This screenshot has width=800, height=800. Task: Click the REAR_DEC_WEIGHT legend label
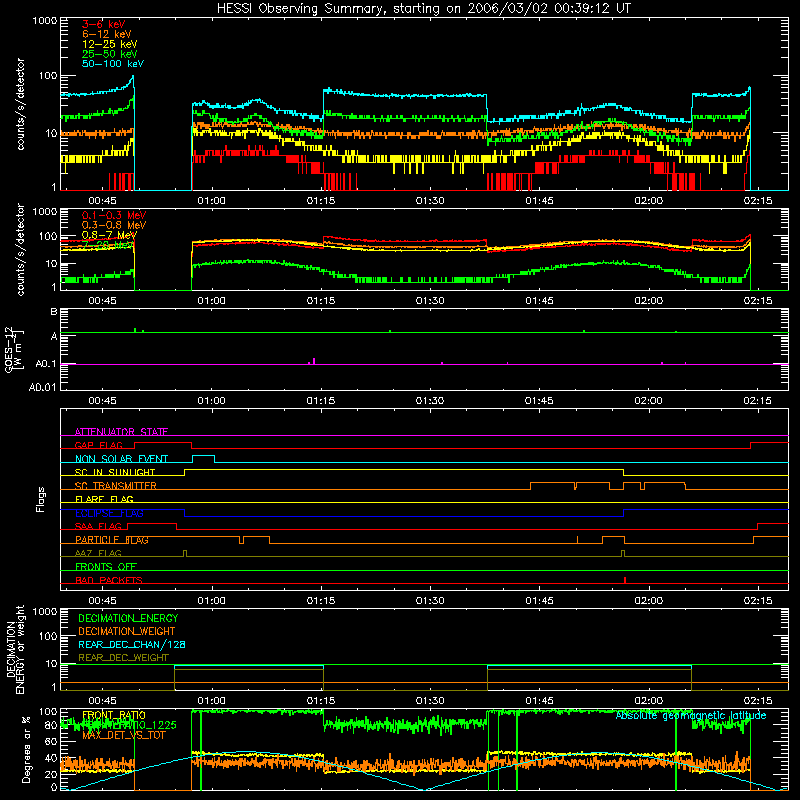[x=123, y=658]
